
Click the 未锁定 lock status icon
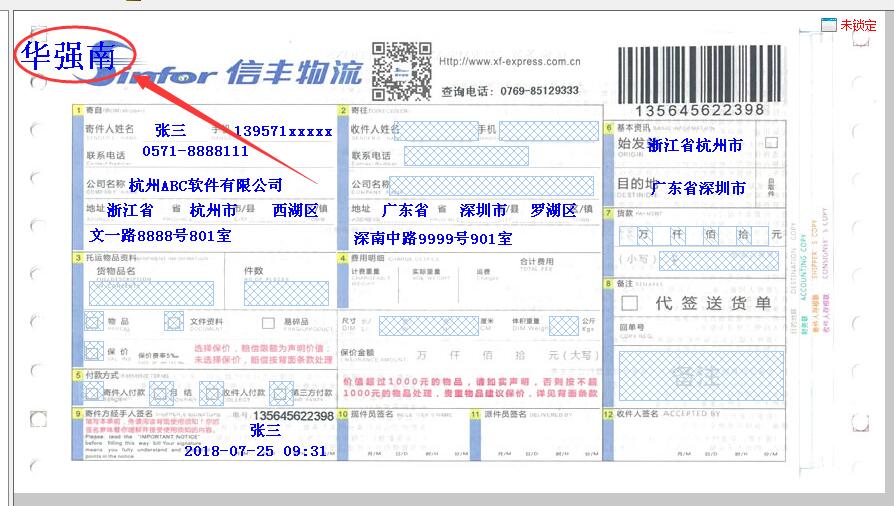pos(828,25)
